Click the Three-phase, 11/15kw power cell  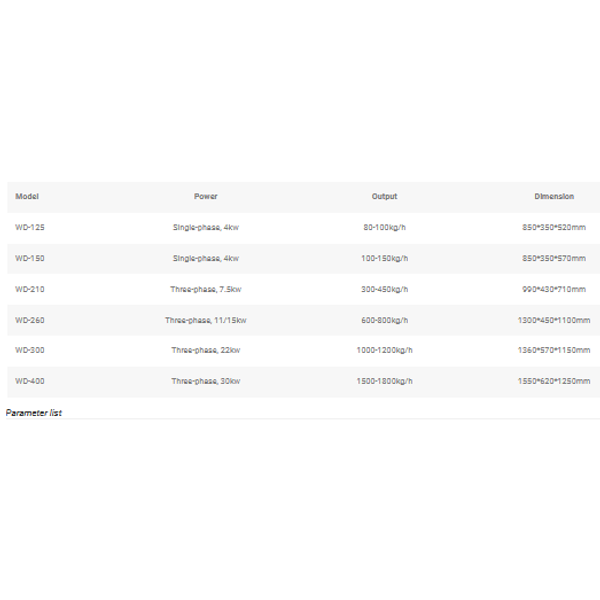pos(205,320)
